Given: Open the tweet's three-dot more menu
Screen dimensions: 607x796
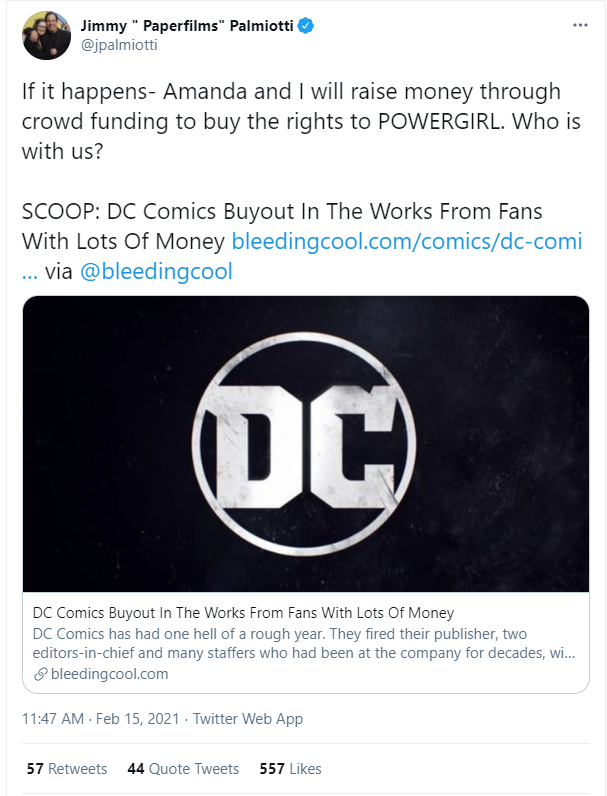Looking at the screenshot, I should pos(579,25).
